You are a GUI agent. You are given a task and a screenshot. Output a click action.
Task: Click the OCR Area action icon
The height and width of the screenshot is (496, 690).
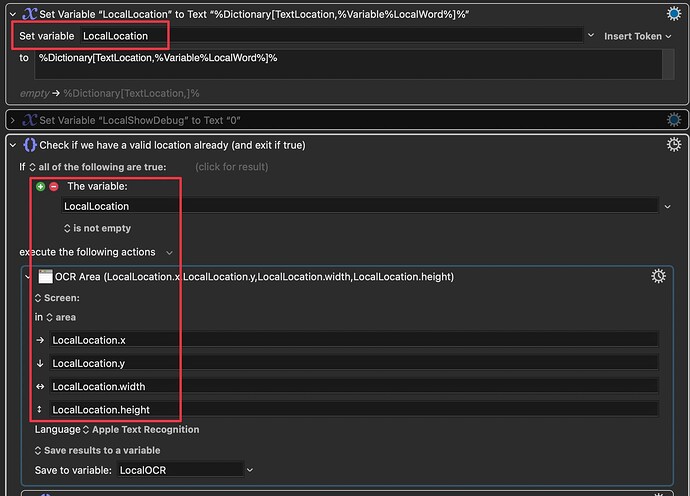[45, 276]
